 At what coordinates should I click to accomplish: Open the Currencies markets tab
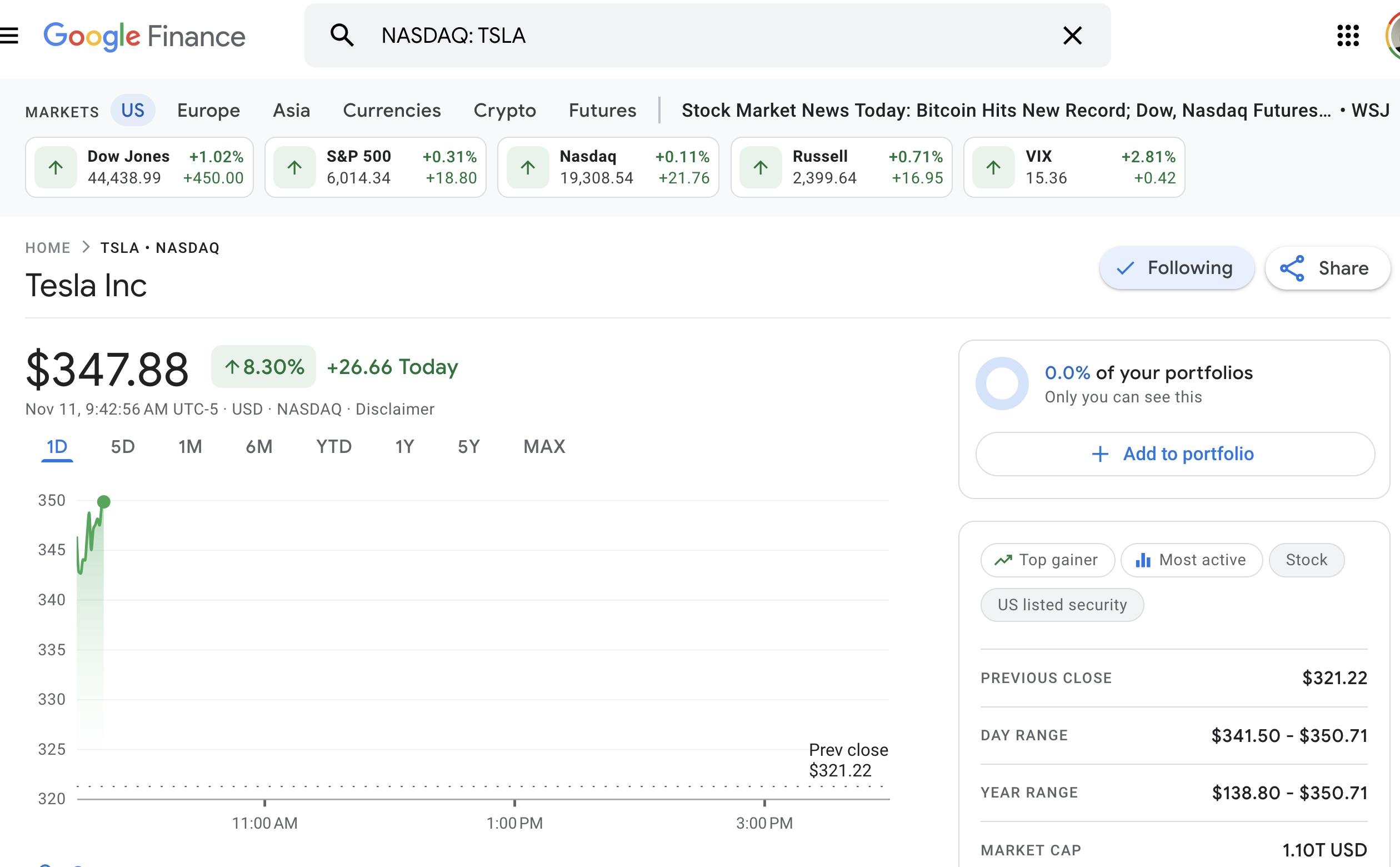[x=392, y=110]
